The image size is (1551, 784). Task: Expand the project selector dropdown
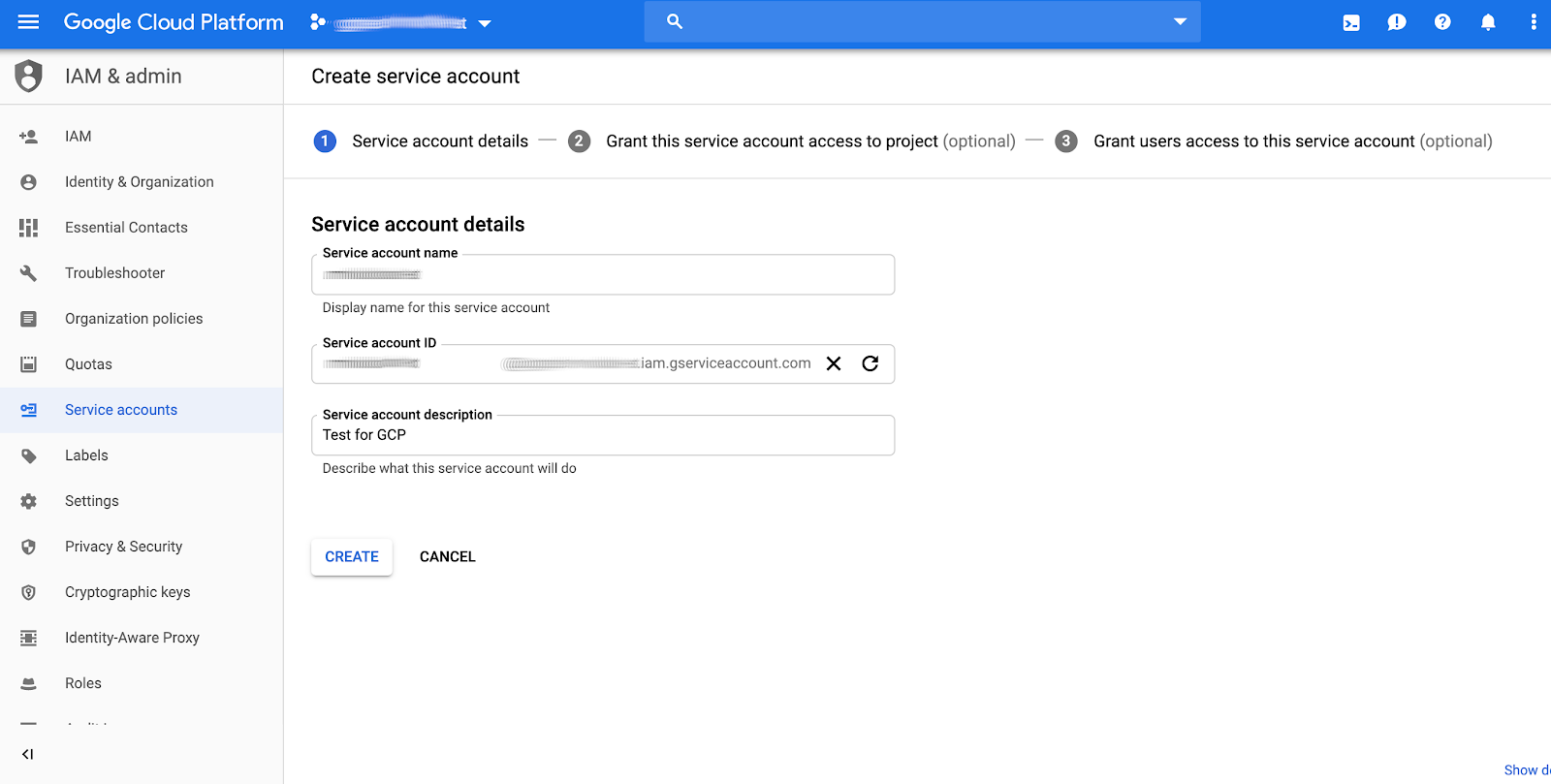tap(485, 23)
